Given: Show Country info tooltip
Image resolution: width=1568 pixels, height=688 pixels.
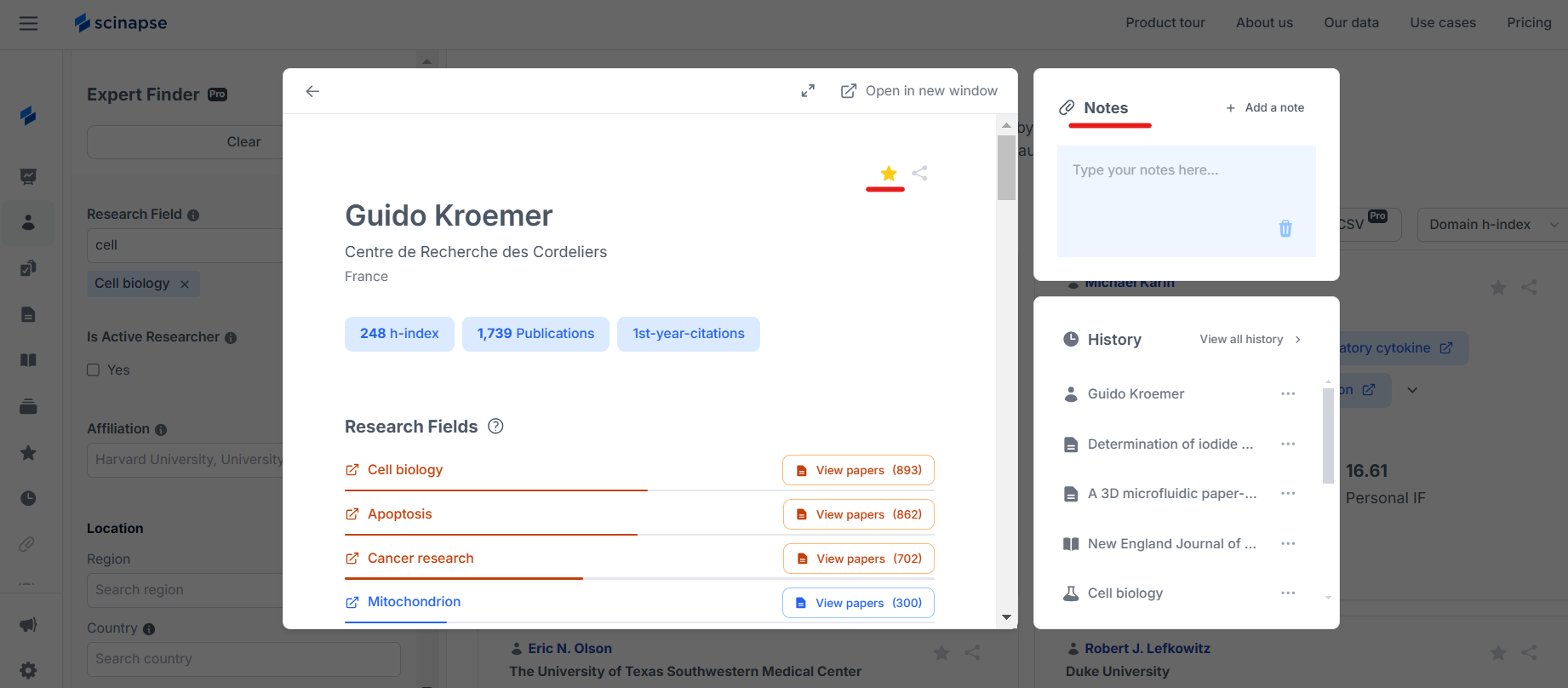Looking at the screenshot, I should (x=149, y=629).
